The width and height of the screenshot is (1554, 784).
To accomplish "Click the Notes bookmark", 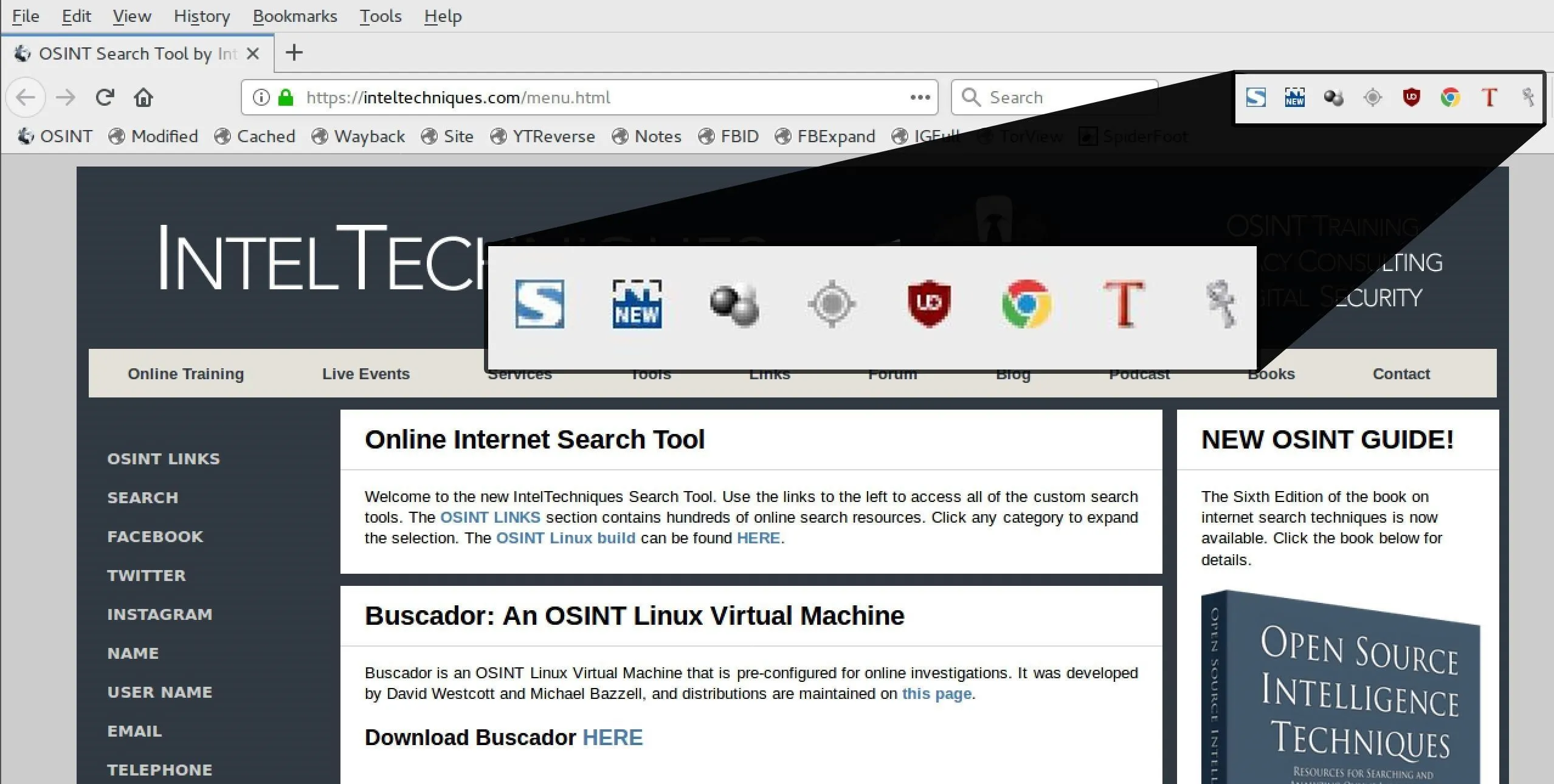I will pyautogui.click(x=646, y=136).
